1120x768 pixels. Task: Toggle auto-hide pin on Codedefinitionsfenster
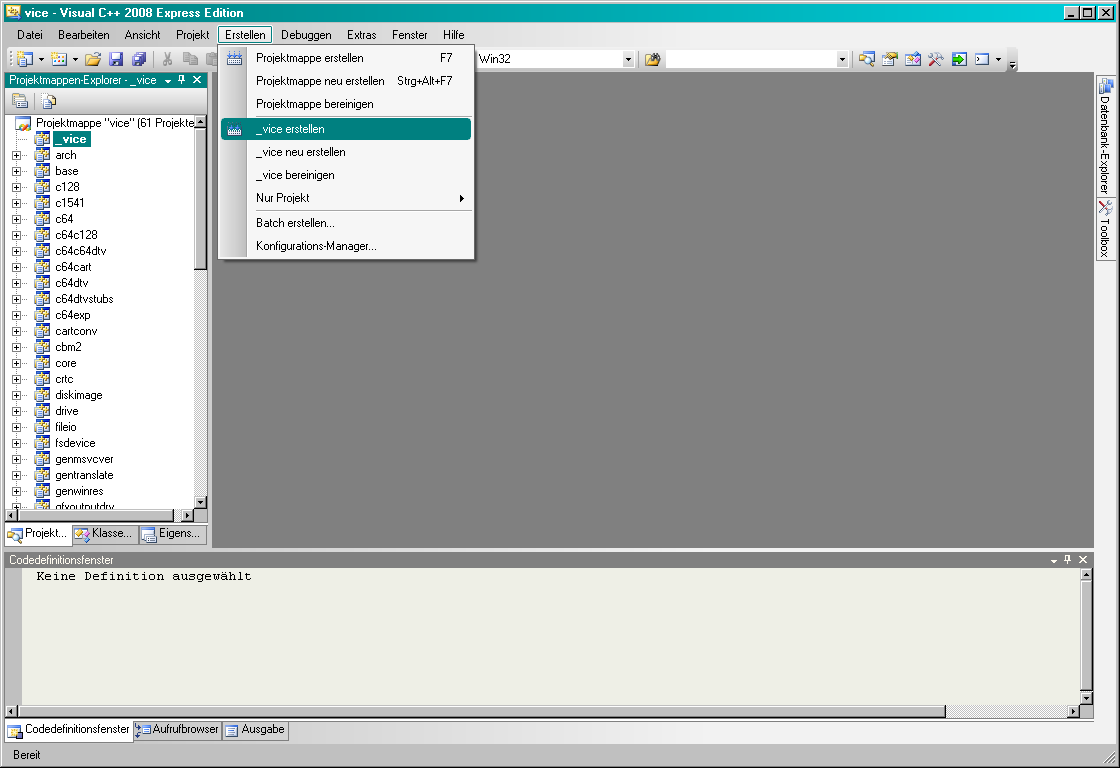[1067, 560]
